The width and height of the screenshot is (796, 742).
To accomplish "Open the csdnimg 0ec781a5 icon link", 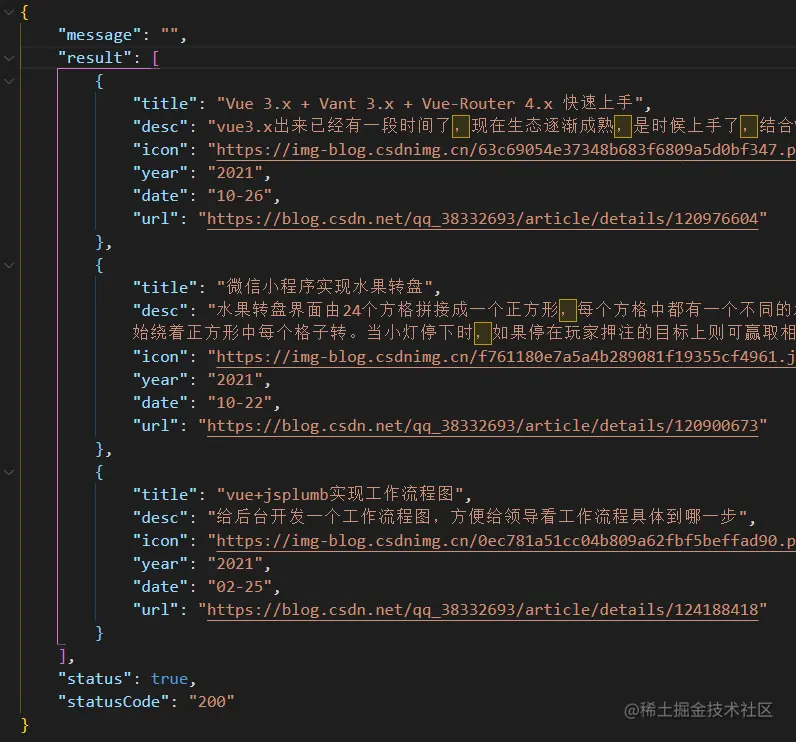I will (x=506, y=541).
